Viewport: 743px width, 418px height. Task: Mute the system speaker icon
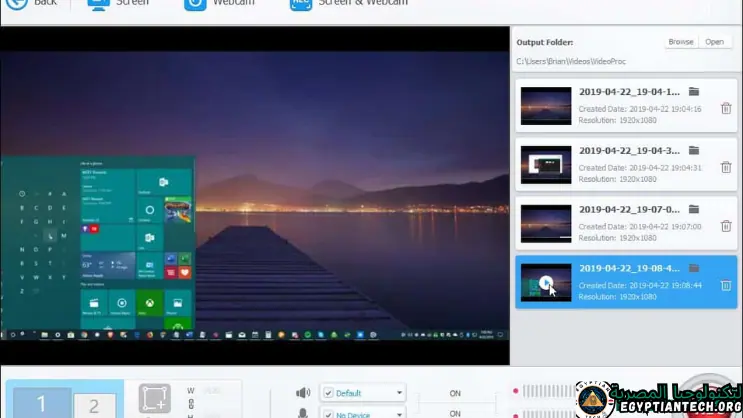[303, 392]
